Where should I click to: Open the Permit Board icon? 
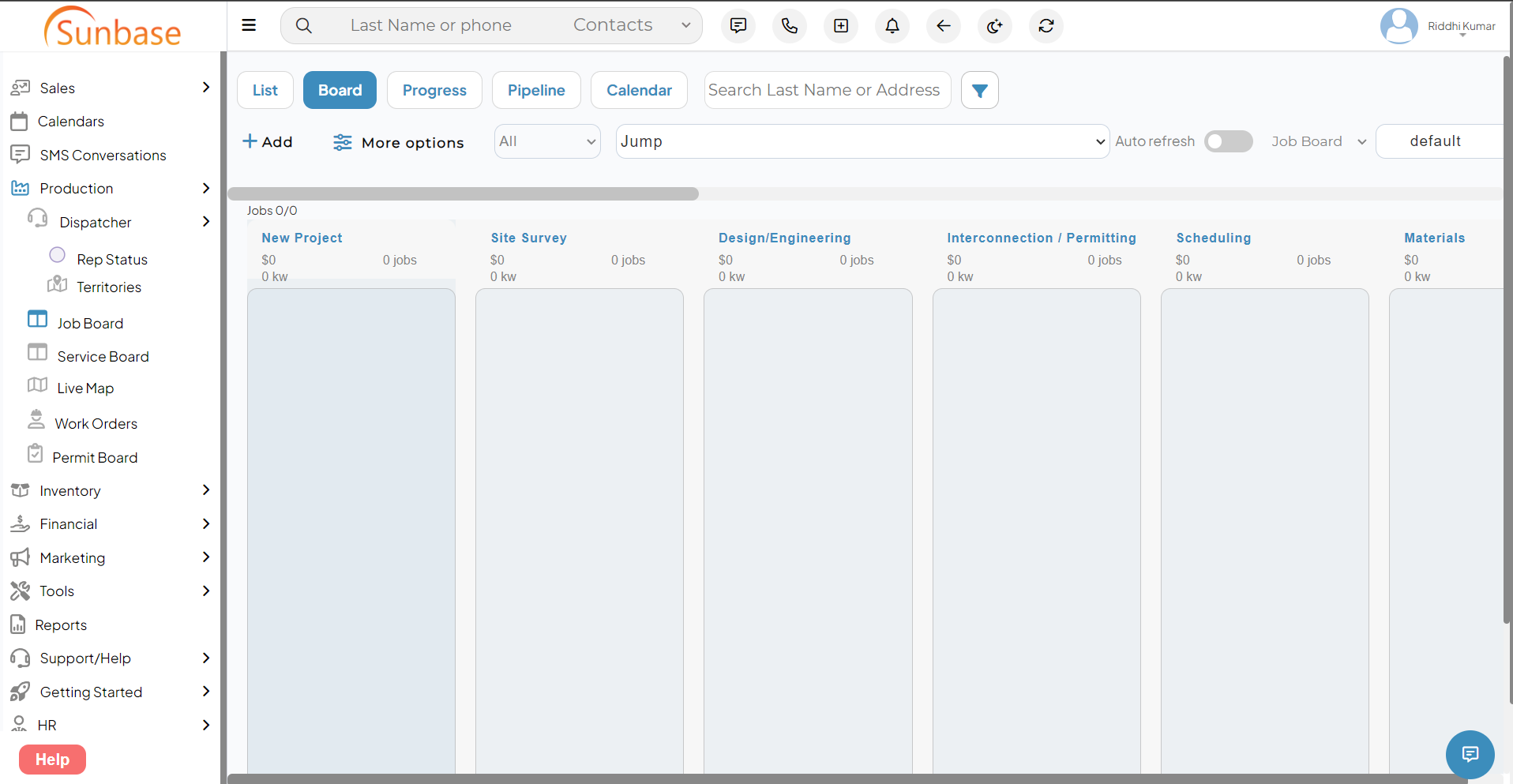pos(94,457)
